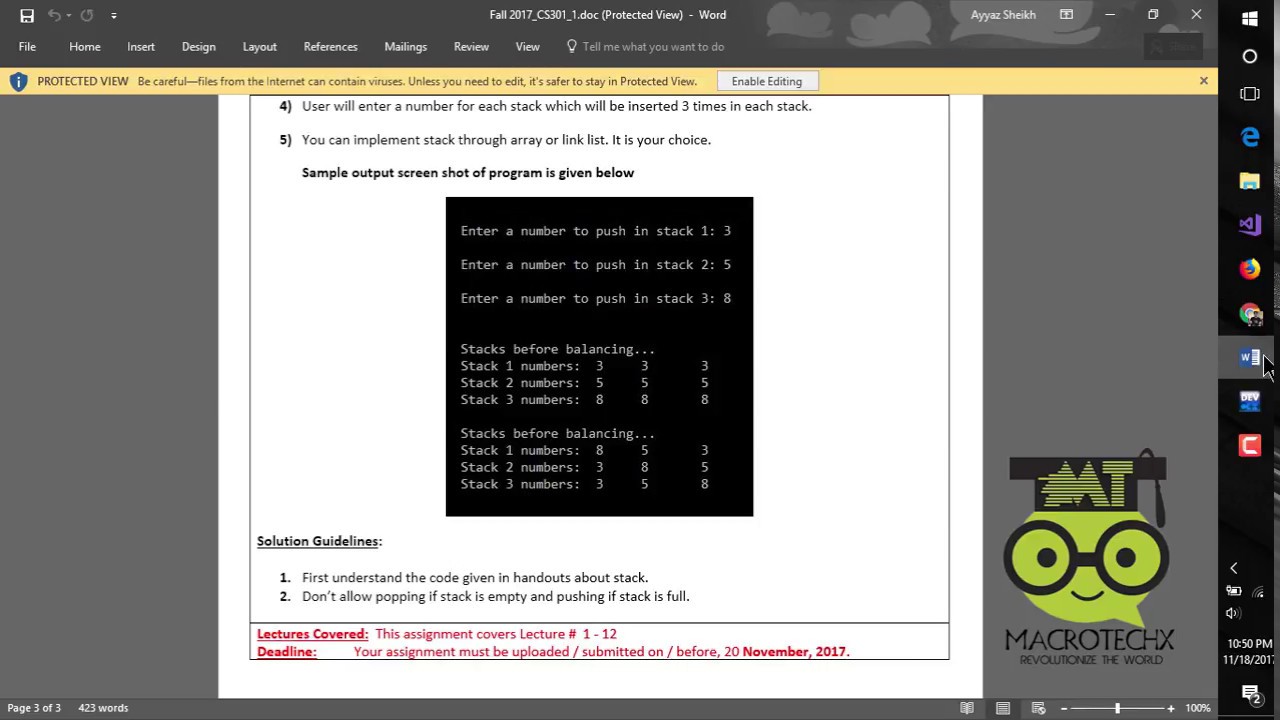
Task: Click the Lectures Covered label
Action: 313,634
